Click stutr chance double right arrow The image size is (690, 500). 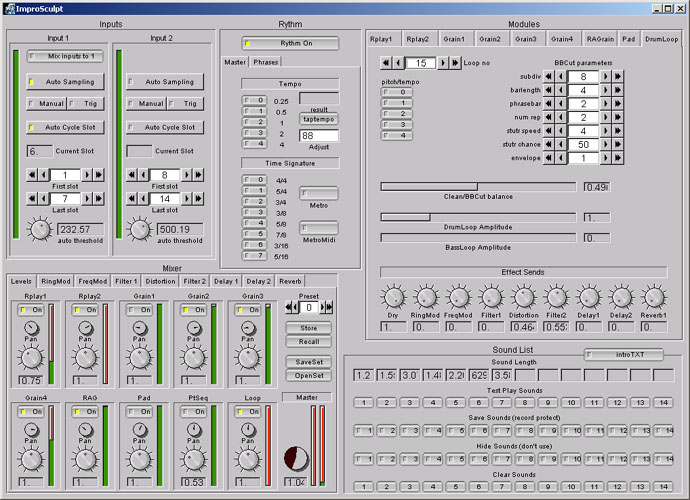coord(618,144)
